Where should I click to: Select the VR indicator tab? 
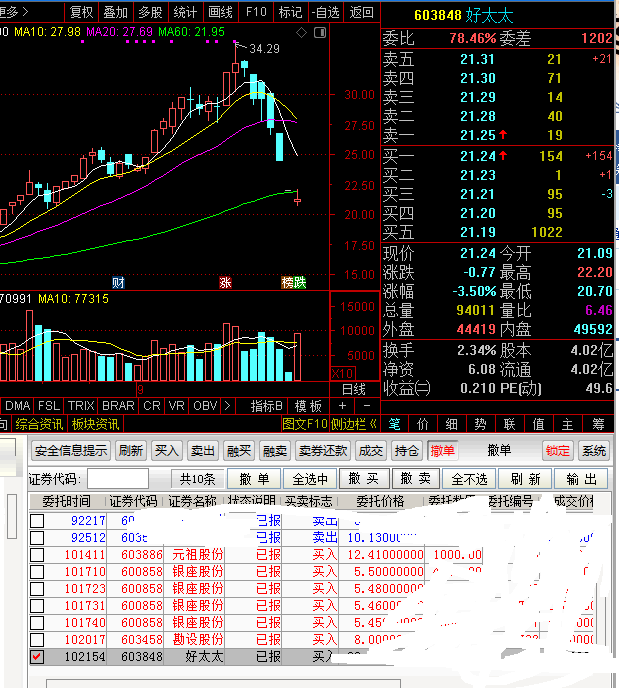point(177,406)
